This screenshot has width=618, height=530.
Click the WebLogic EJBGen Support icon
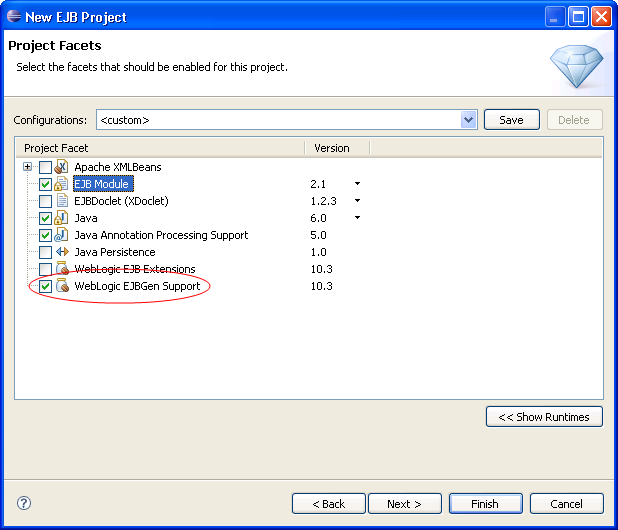tap(62, 286)
